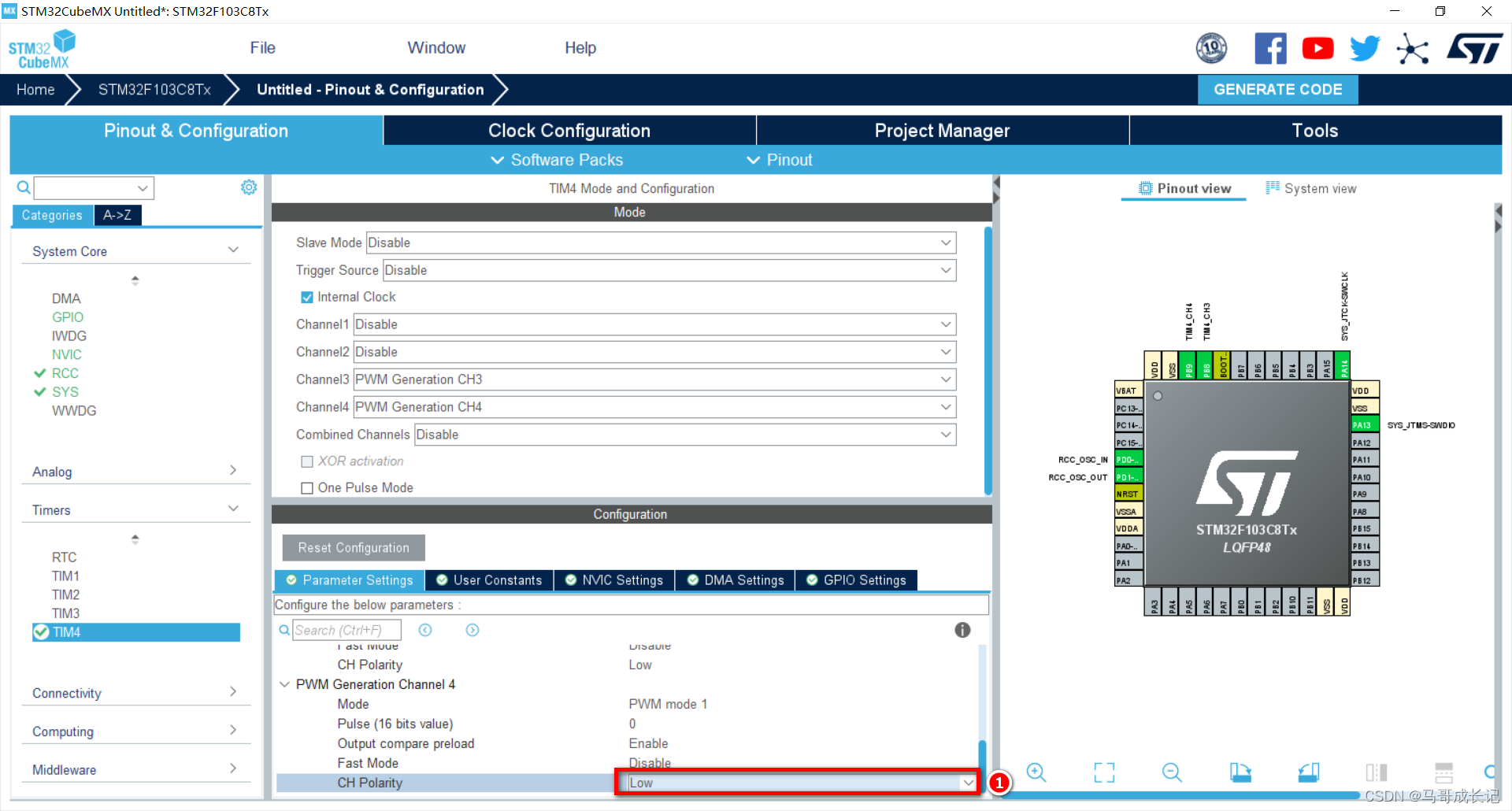Viewport: 1512px width, 811px height.
Task: Go to the Home breadcrumb
Action: pos(35,90)
